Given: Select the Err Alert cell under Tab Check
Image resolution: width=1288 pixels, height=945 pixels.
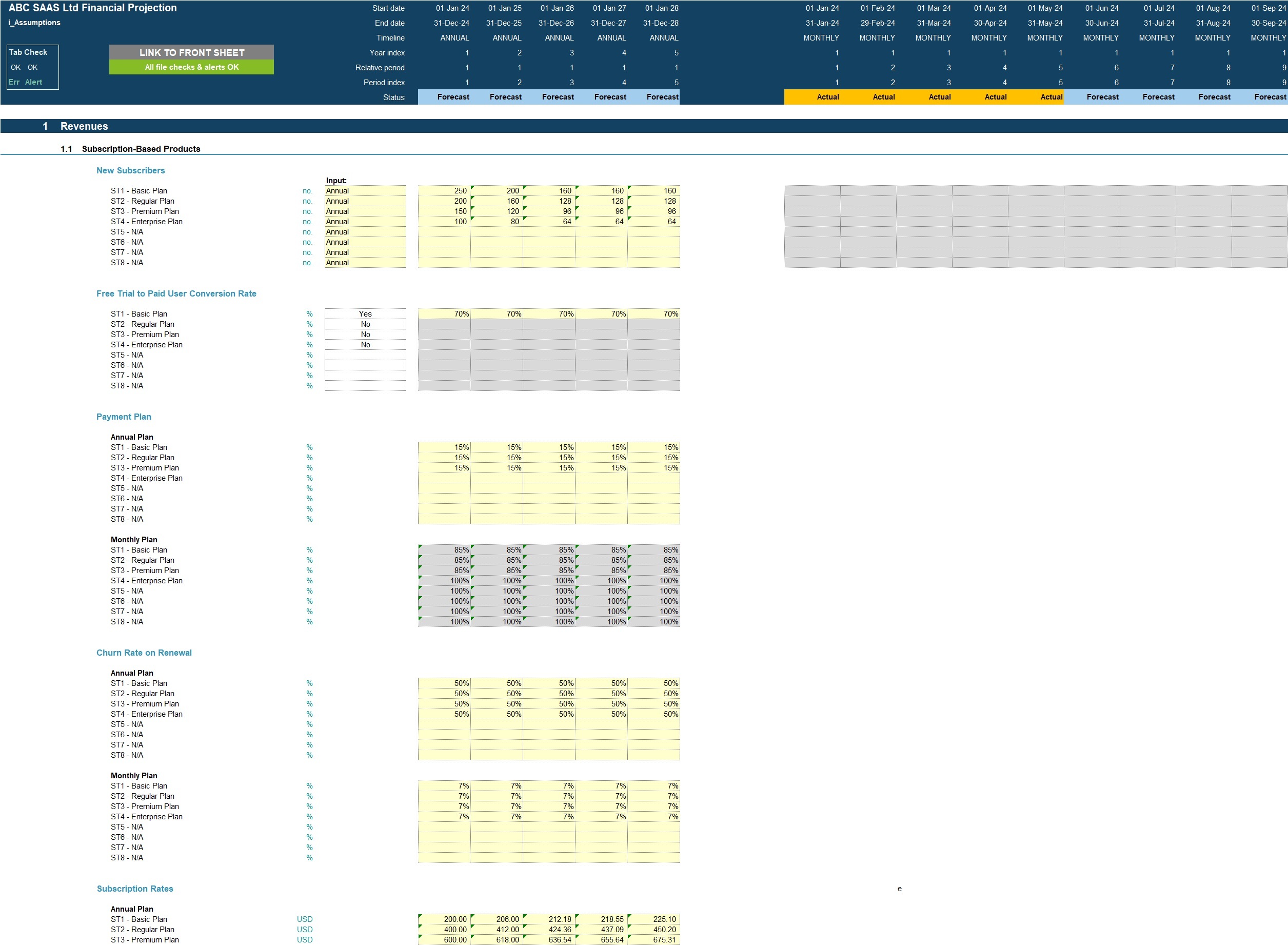Looking at the screenshot, I should tap(25, 82).
